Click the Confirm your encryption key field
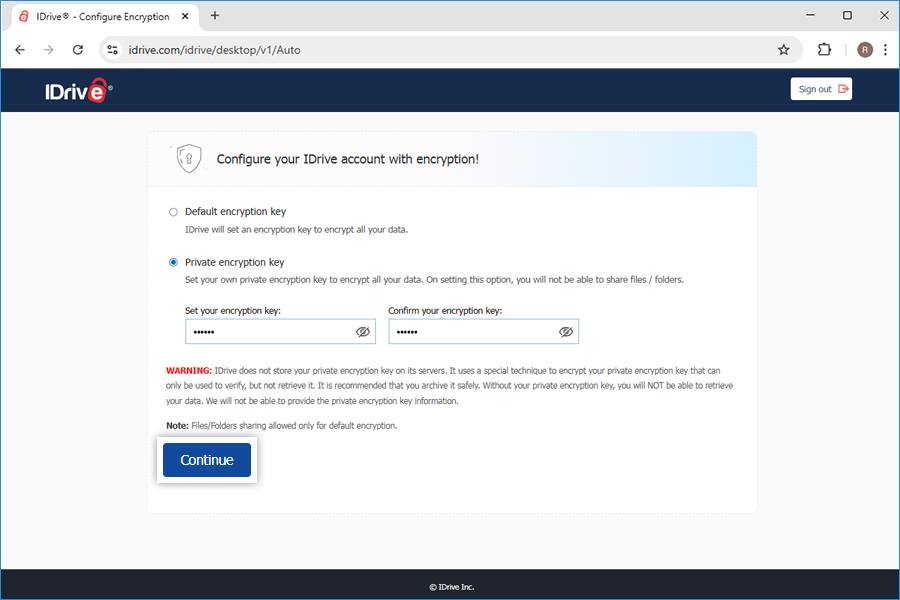The width and height of the screenshot is (900, 600). click(483, 332)
